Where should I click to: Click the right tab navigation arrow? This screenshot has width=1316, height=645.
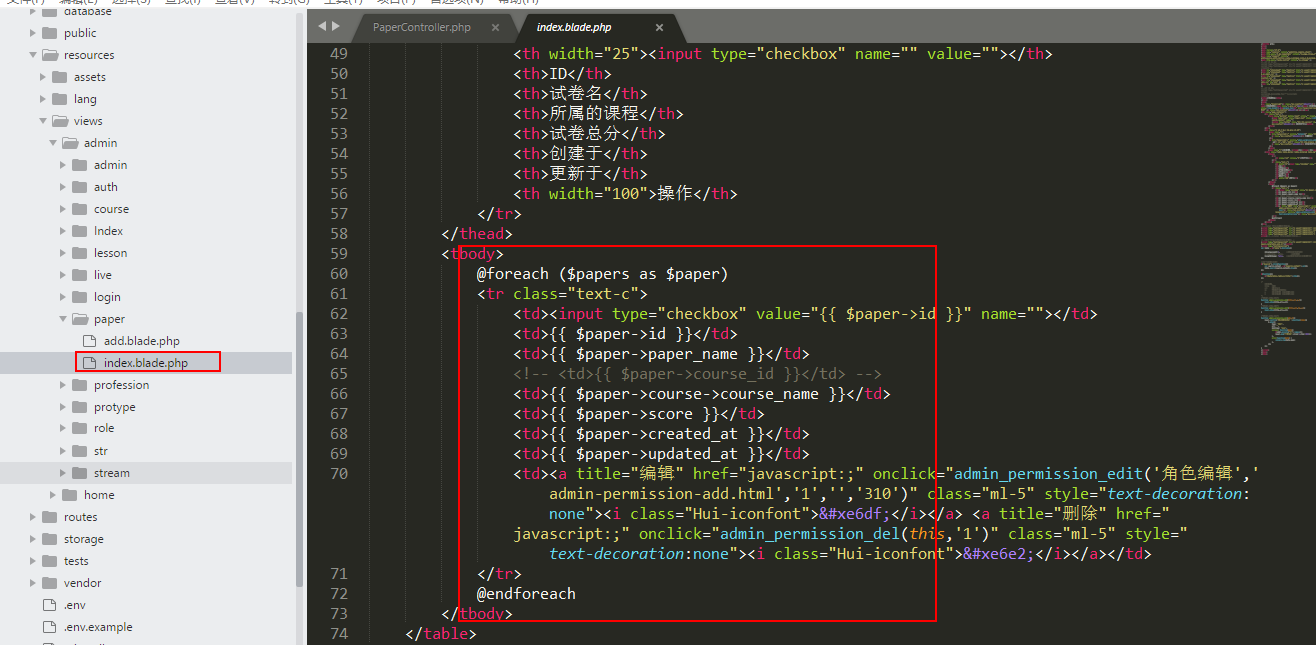coord(335,26)
